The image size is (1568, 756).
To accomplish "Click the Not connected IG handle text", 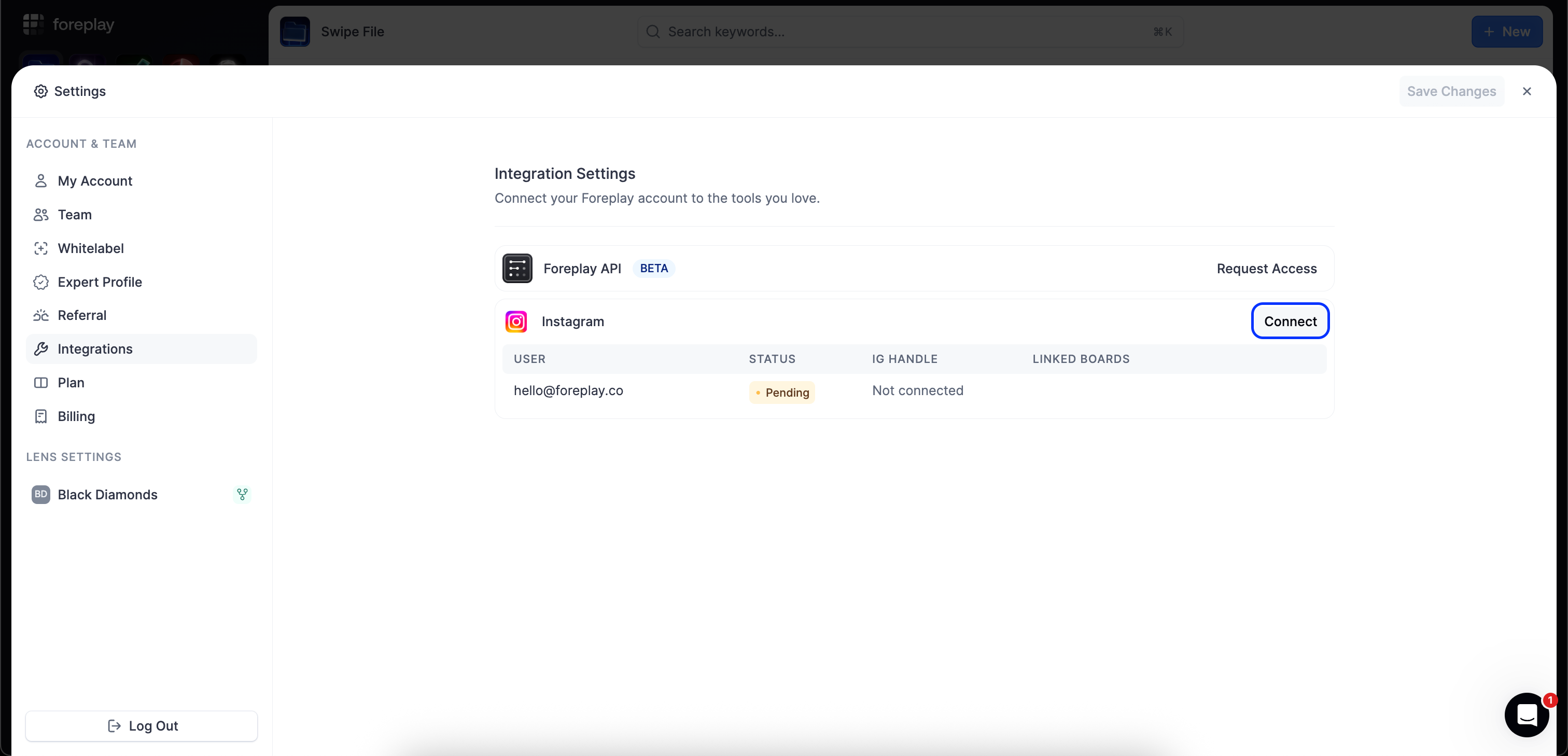I will coord(917,391).
